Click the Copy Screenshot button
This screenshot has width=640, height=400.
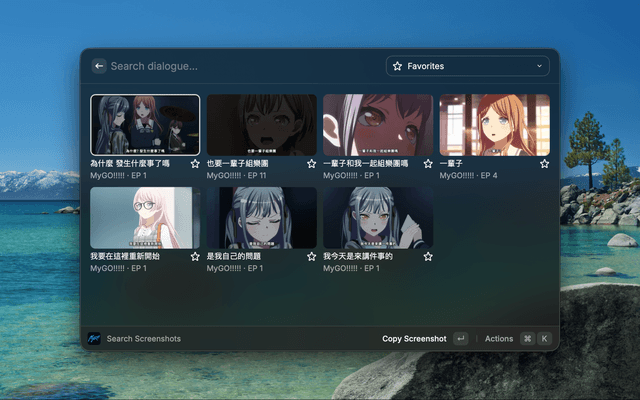tap(414, 339)
